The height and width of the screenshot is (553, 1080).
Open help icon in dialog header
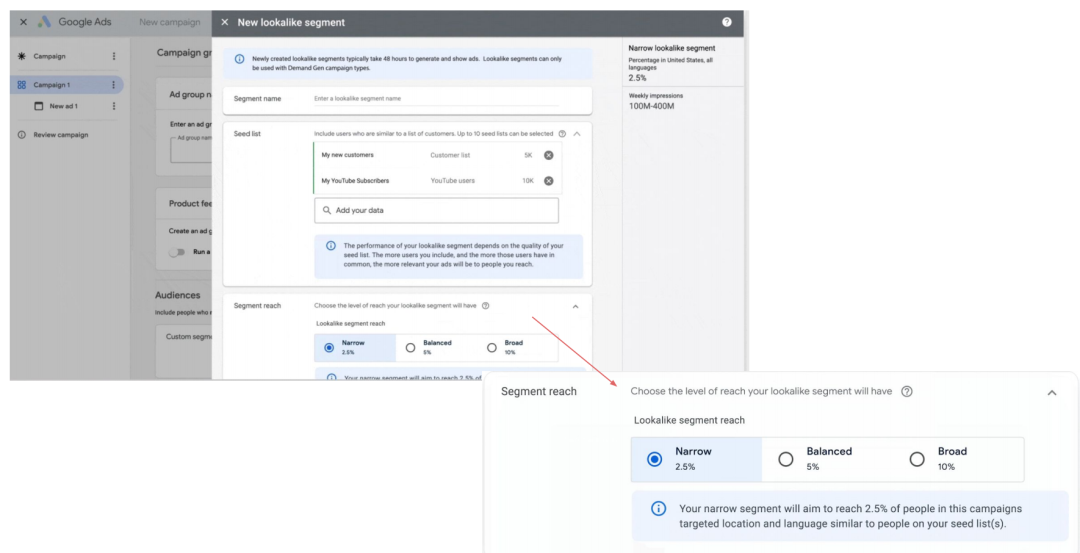pyautogui.click(x=727, y=22)
